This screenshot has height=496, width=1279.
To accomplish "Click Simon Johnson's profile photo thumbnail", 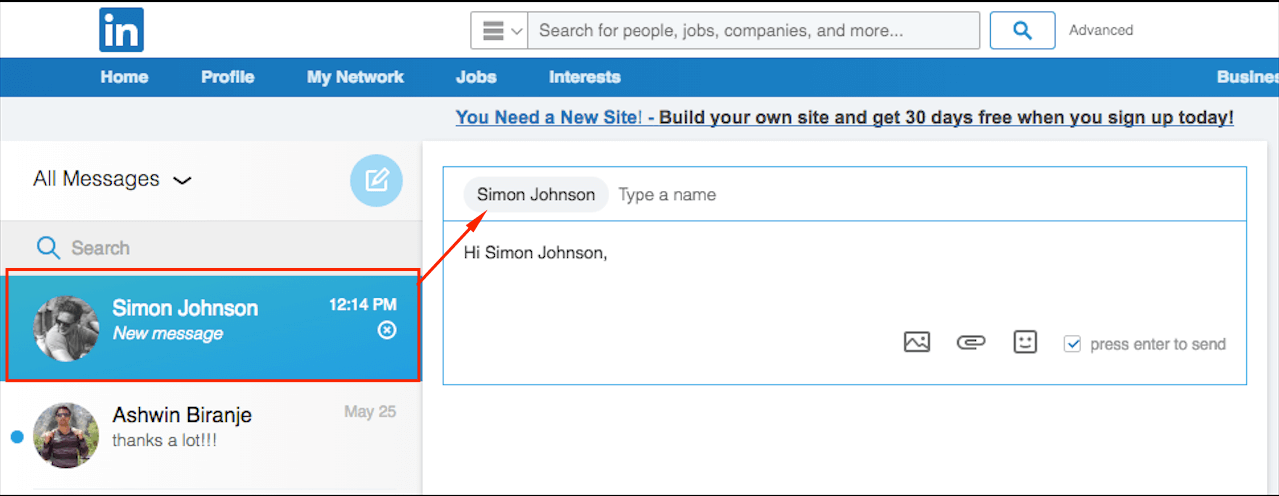I will tap(66, 328).
